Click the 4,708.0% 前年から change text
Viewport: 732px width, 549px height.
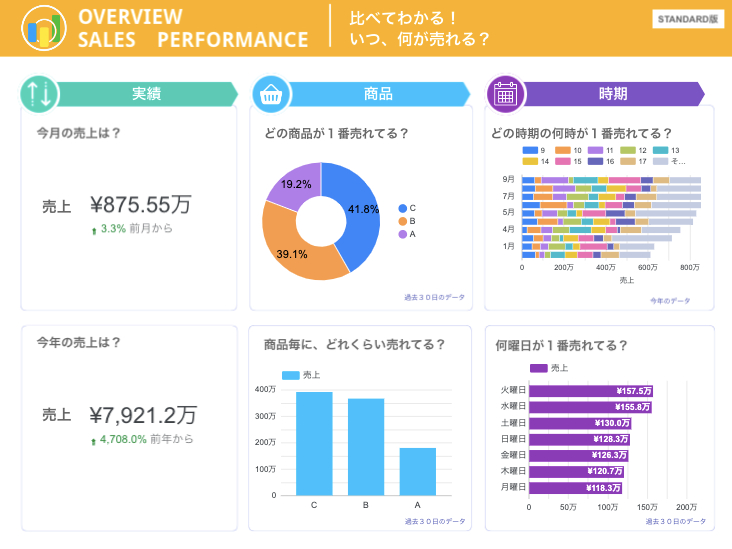[x=147, y=439]
